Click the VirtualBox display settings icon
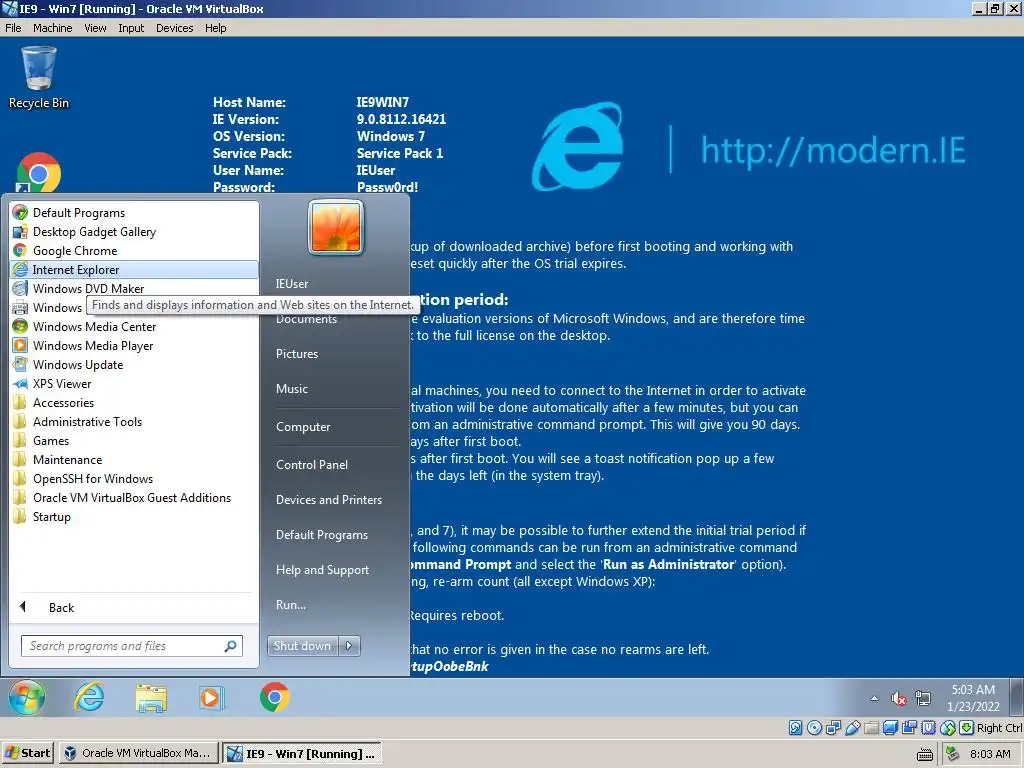1024x768 pixels. (890, 728)
